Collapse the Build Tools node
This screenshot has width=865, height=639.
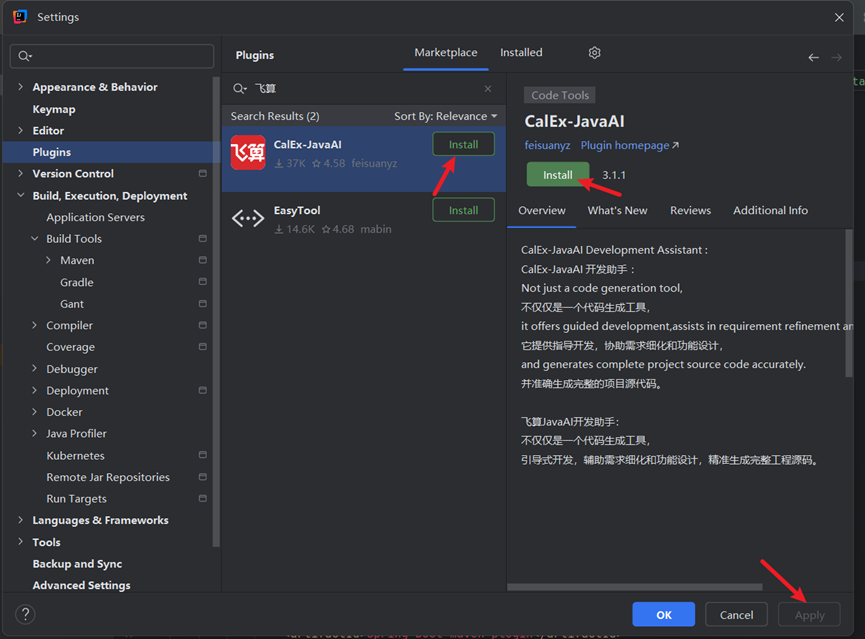[x=34, y=238]
